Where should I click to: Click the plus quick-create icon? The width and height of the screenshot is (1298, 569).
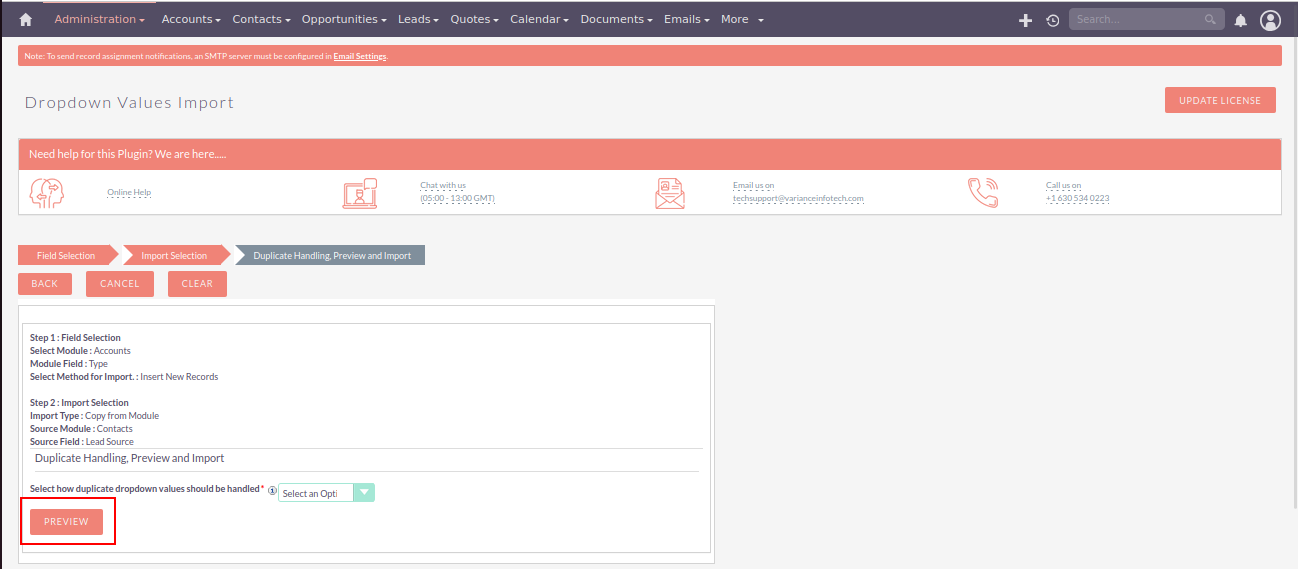coord(1025,20)
